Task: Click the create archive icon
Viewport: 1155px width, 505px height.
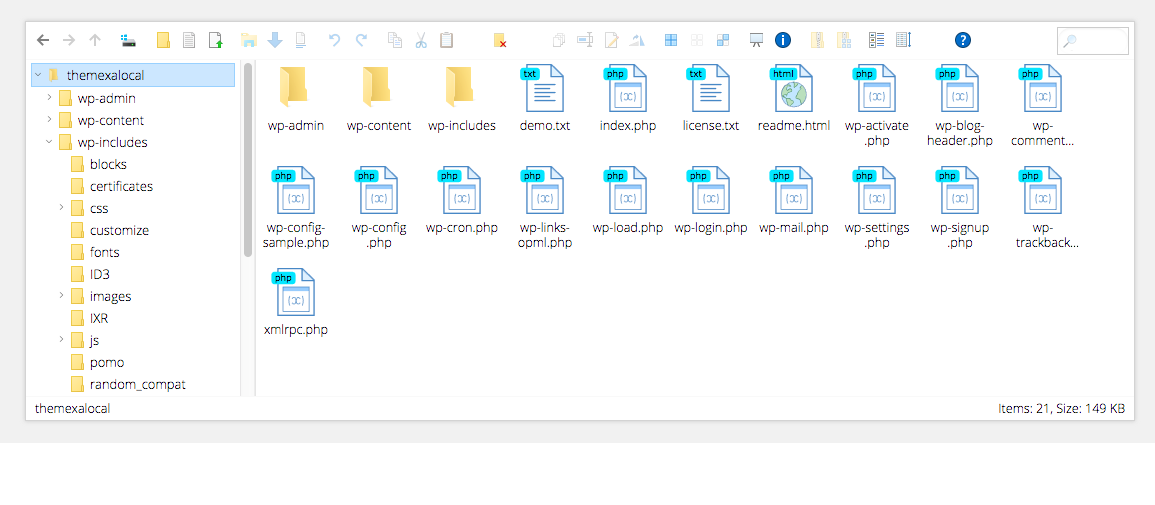Action: pos(843,40)
